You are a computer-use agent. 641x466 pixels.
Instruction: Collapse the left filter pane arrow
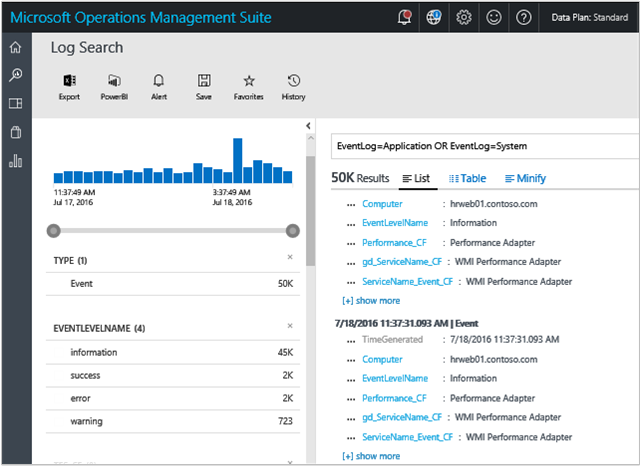tap(308, 125)
